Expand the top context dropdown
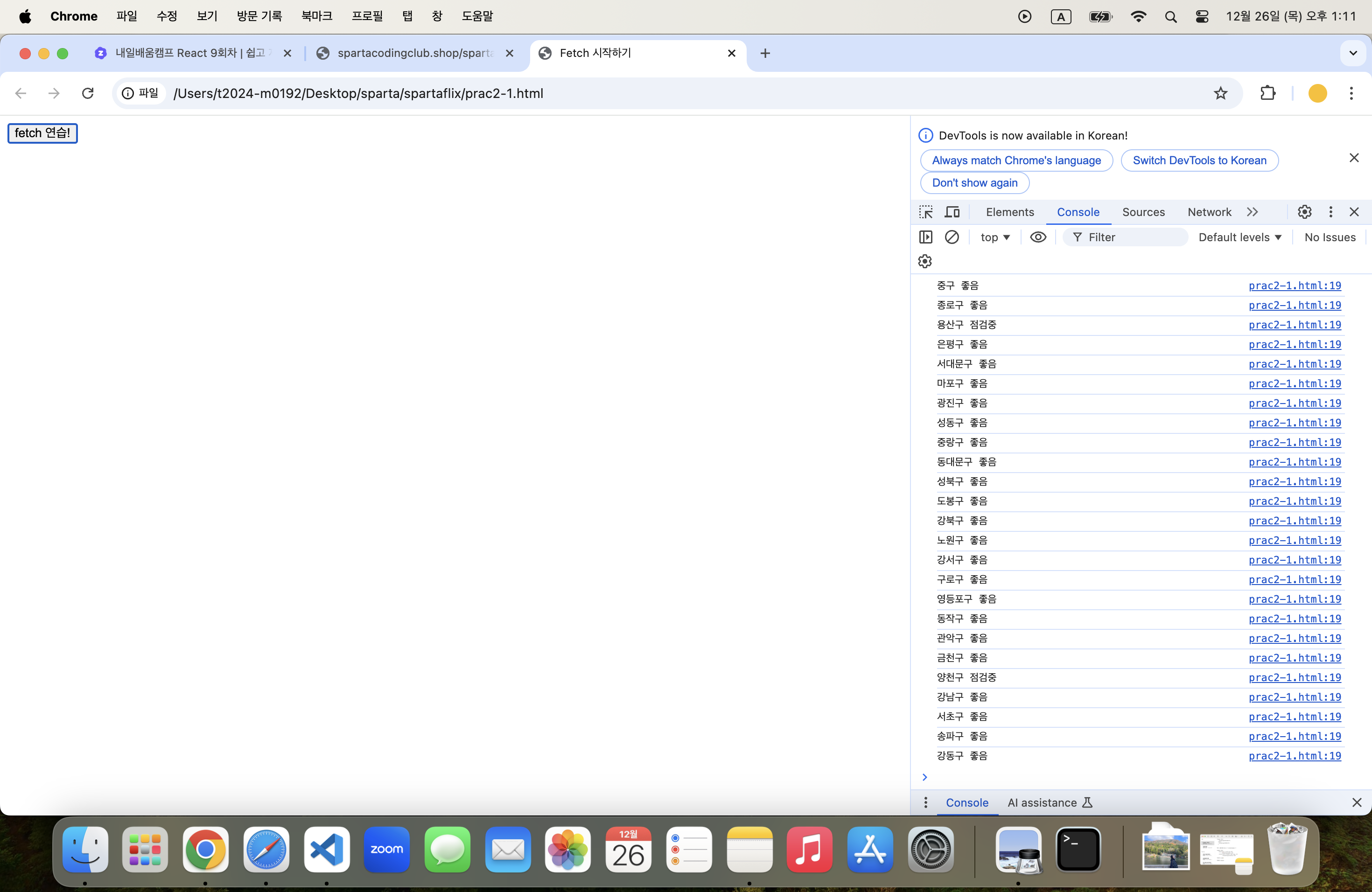 (995, 237)
